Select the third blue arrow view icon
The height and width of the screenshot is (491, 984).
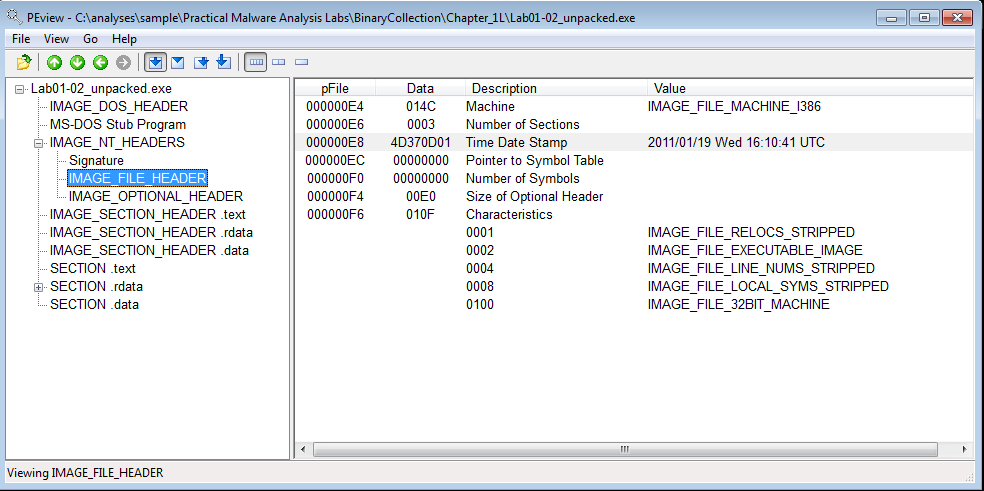201,62
